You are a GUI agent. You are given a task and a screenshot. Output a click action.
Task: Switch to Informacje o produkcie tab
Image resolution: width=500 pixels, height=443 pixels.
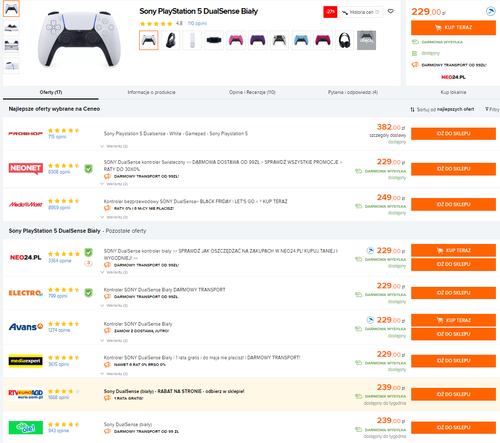151,92
